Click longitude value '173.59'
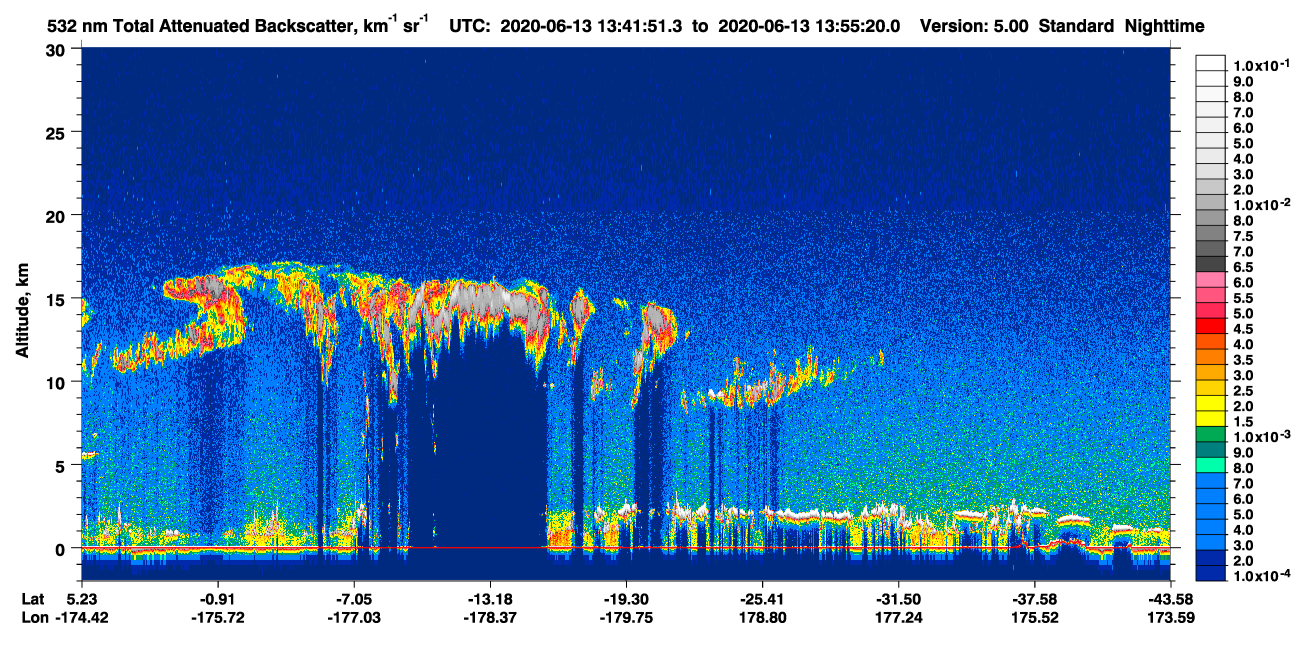The height and width of the screenshot is (667, 1300). [1170, 618]
